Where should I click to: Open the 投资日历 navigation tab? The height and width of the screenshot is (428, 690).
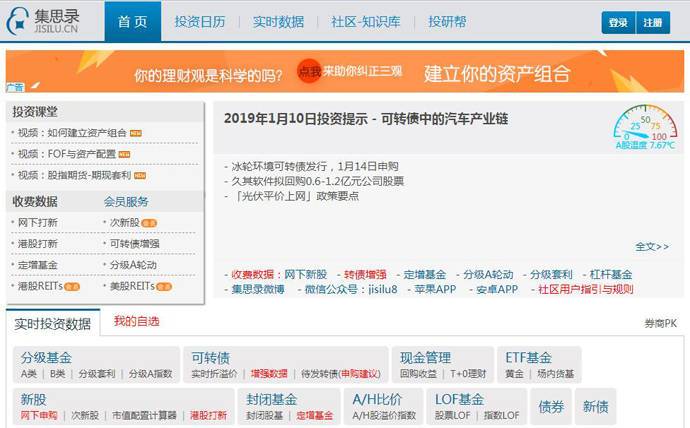(x=202, y=22)
